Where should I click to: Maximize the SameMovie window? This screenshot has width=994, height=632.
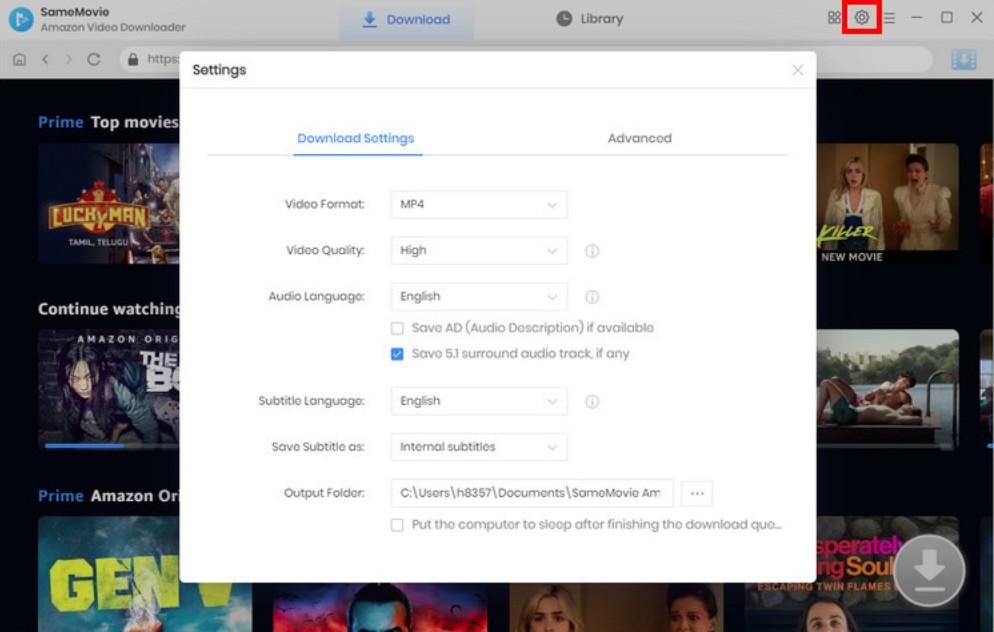946,18
